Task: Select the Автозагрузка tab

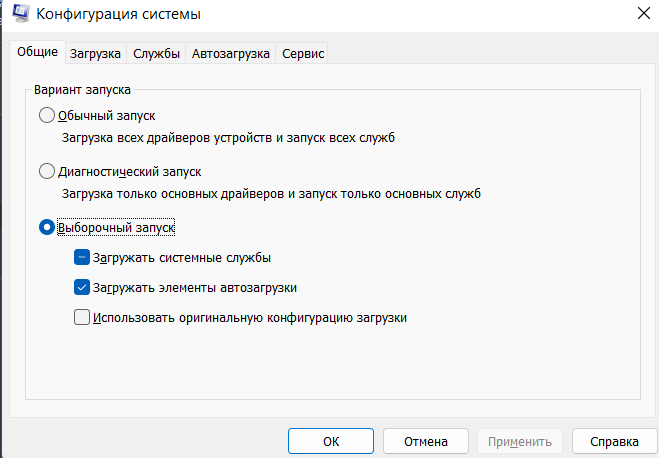Action: (x=231, y=54)
